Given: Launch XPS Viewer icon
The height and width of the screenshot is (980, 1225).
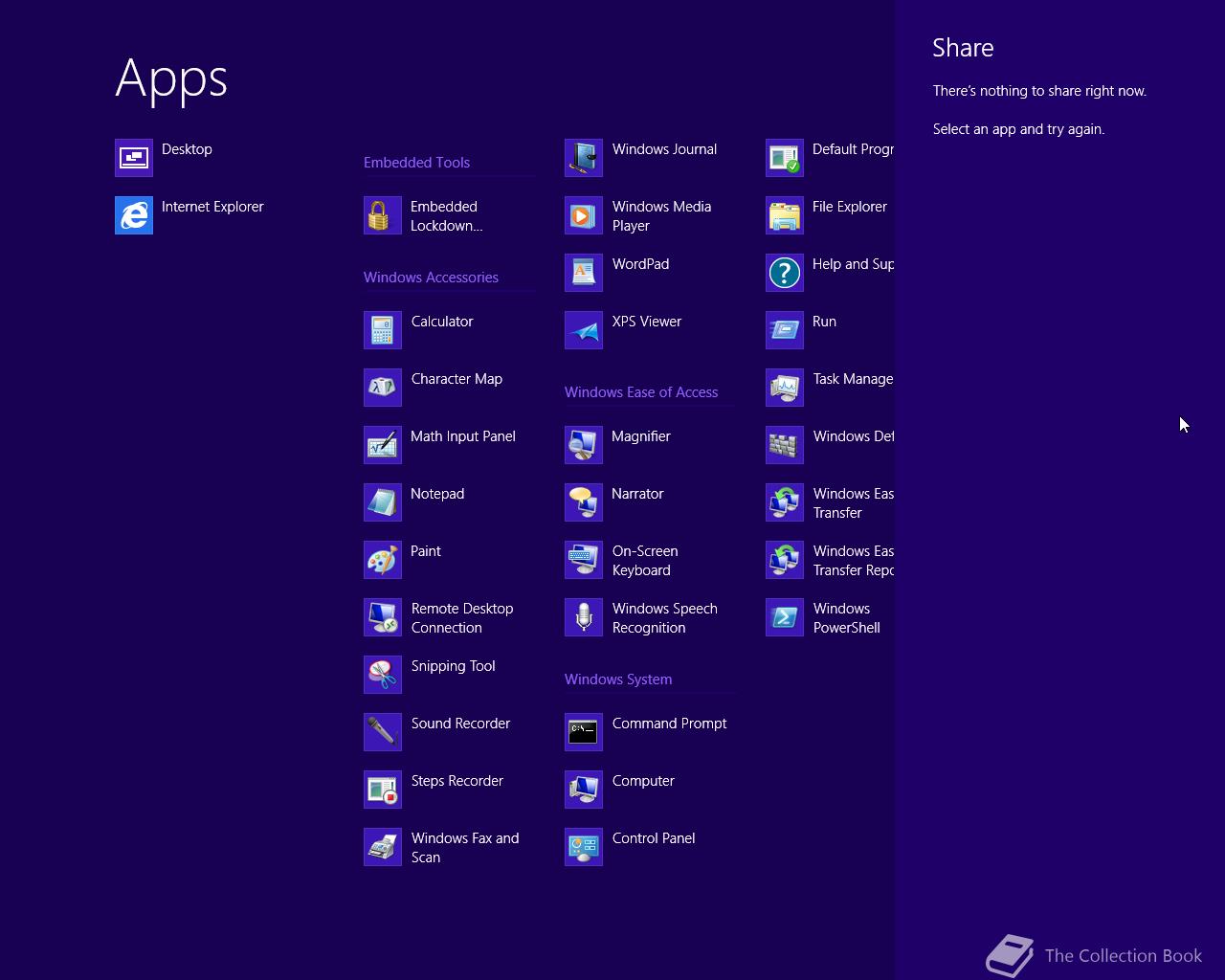Looking at the screenshot, I should 584,330.
